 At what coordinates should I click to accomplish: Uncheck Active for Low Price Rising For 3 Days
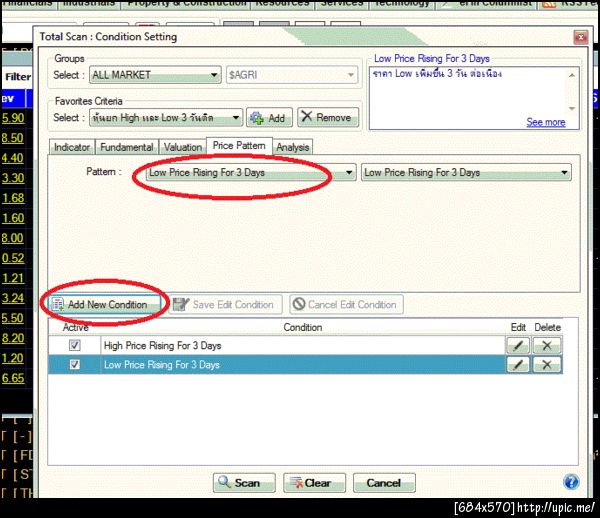click(75, 364)
